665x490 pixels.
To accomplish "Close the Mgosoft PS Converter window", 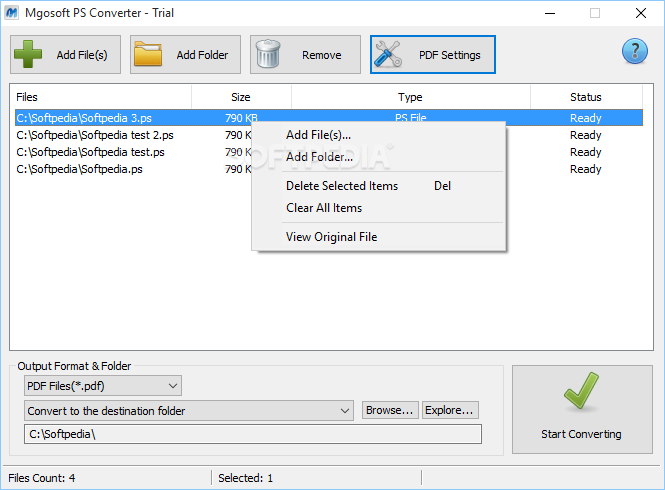I will coord(641,13).
